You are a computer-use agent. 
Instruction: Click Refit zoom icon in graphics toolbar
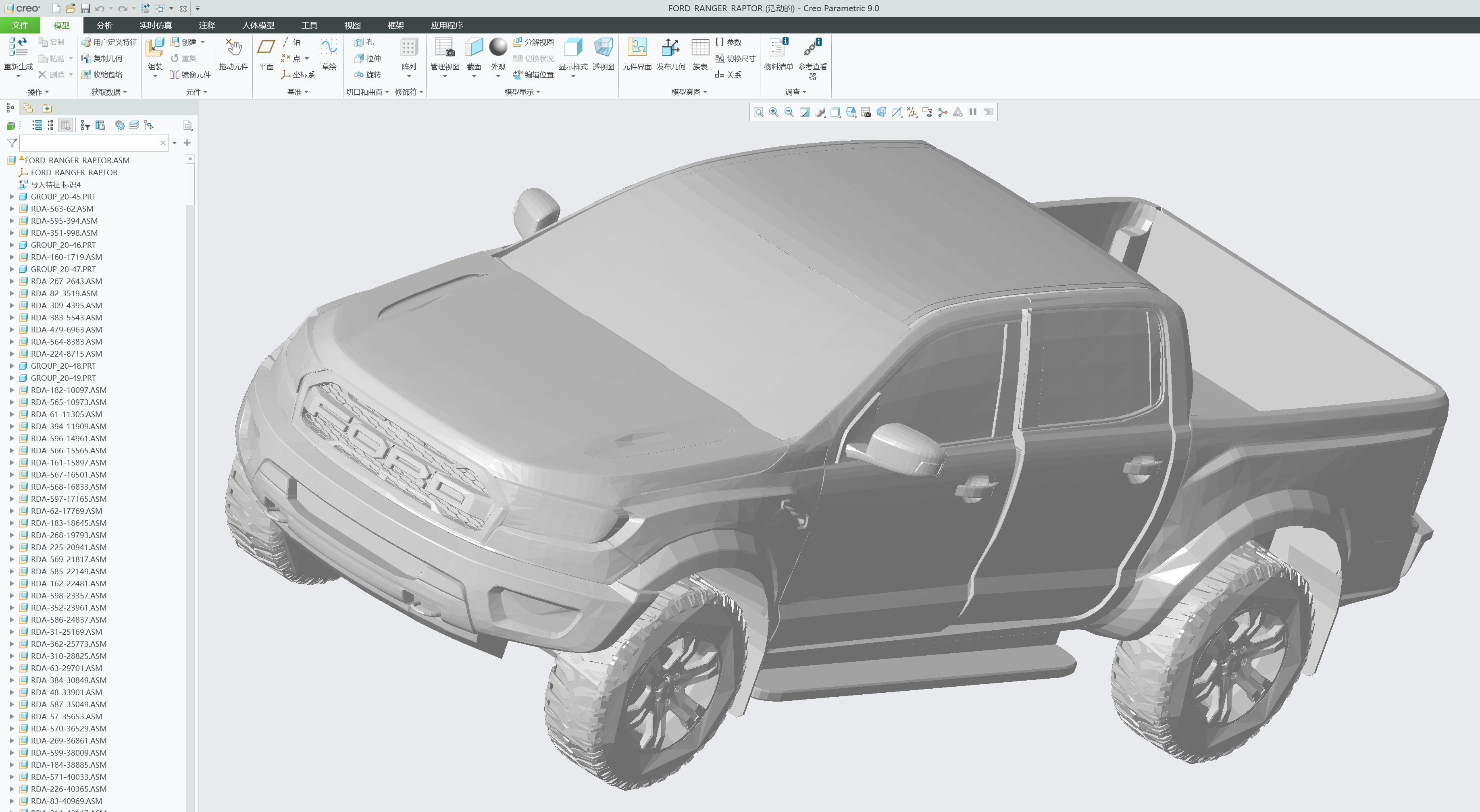pyautogui.click(x=758, y=112)
